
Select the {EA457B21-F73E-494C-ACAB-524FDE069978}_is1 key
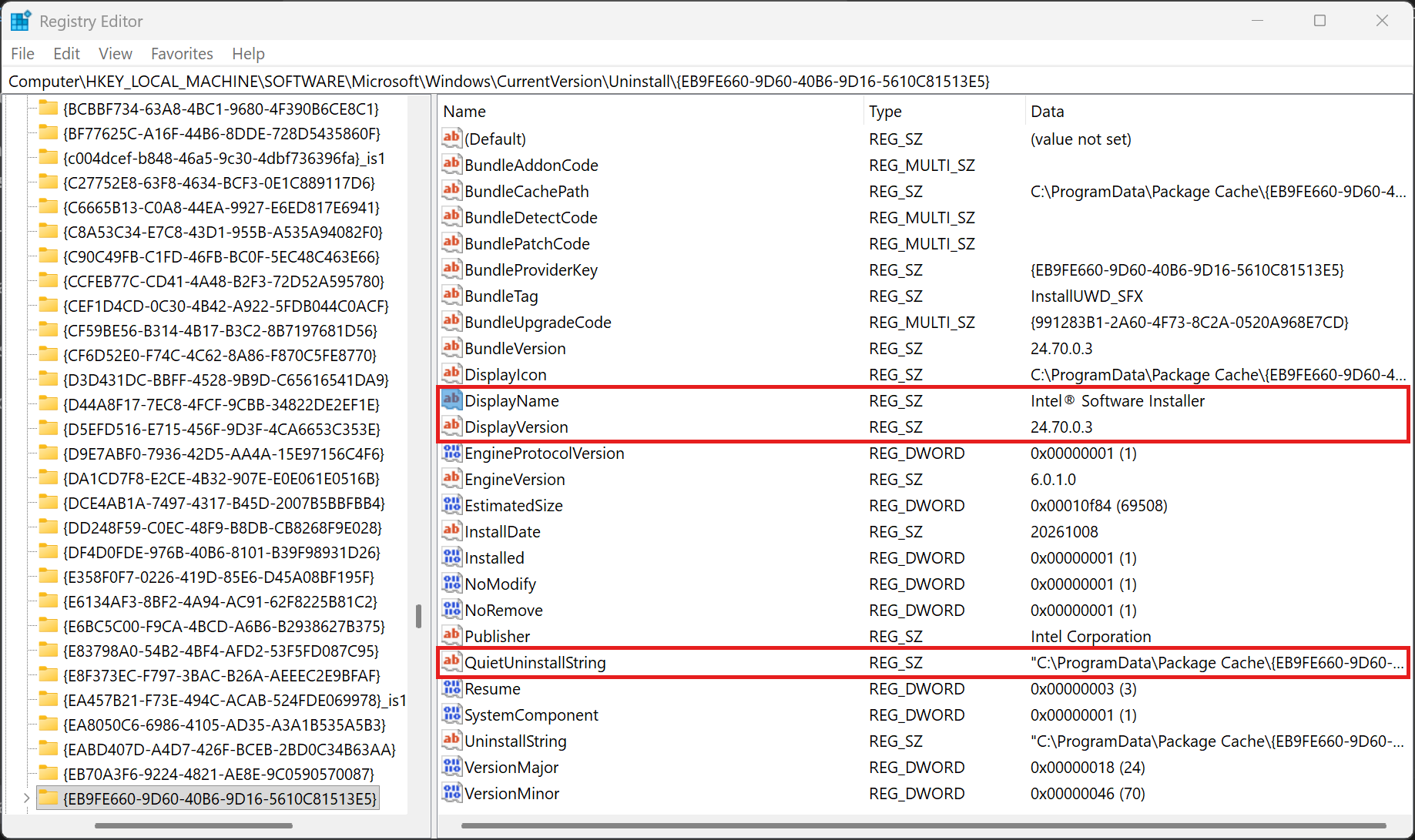tap(235, 700)
